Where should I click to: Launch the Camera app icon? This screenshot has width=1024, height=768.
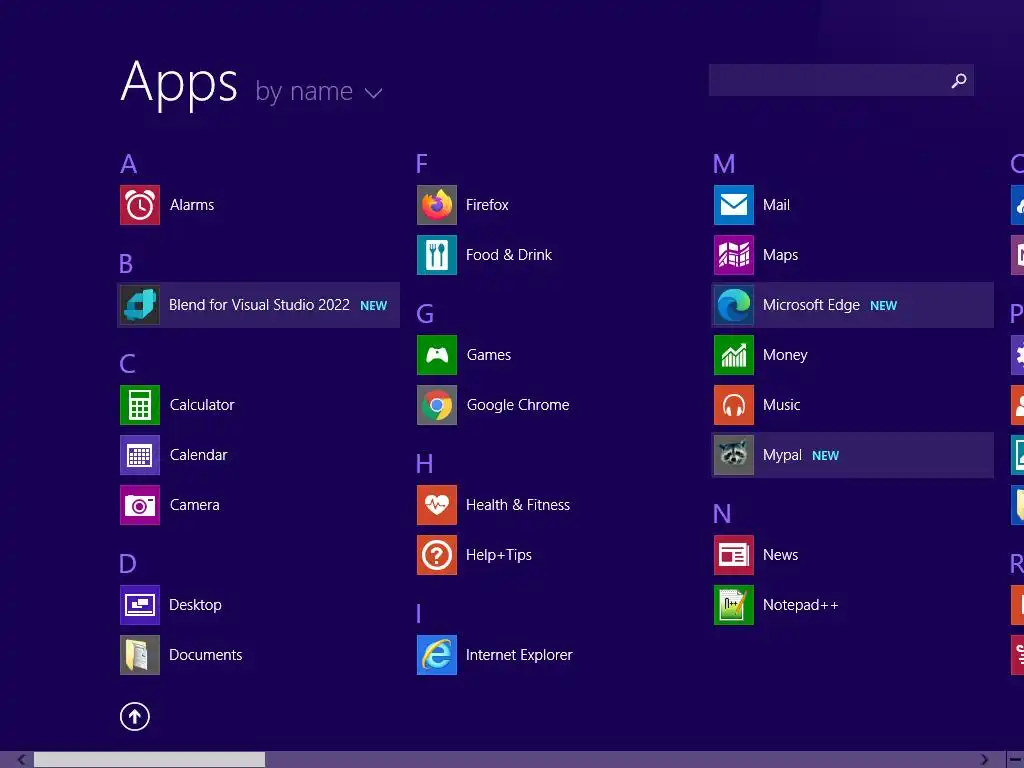pos(140,505)
